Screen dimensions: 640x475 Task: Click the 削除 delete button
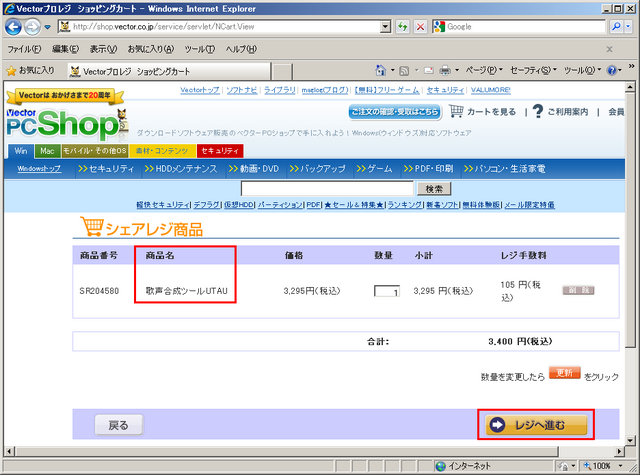point(578,291)
